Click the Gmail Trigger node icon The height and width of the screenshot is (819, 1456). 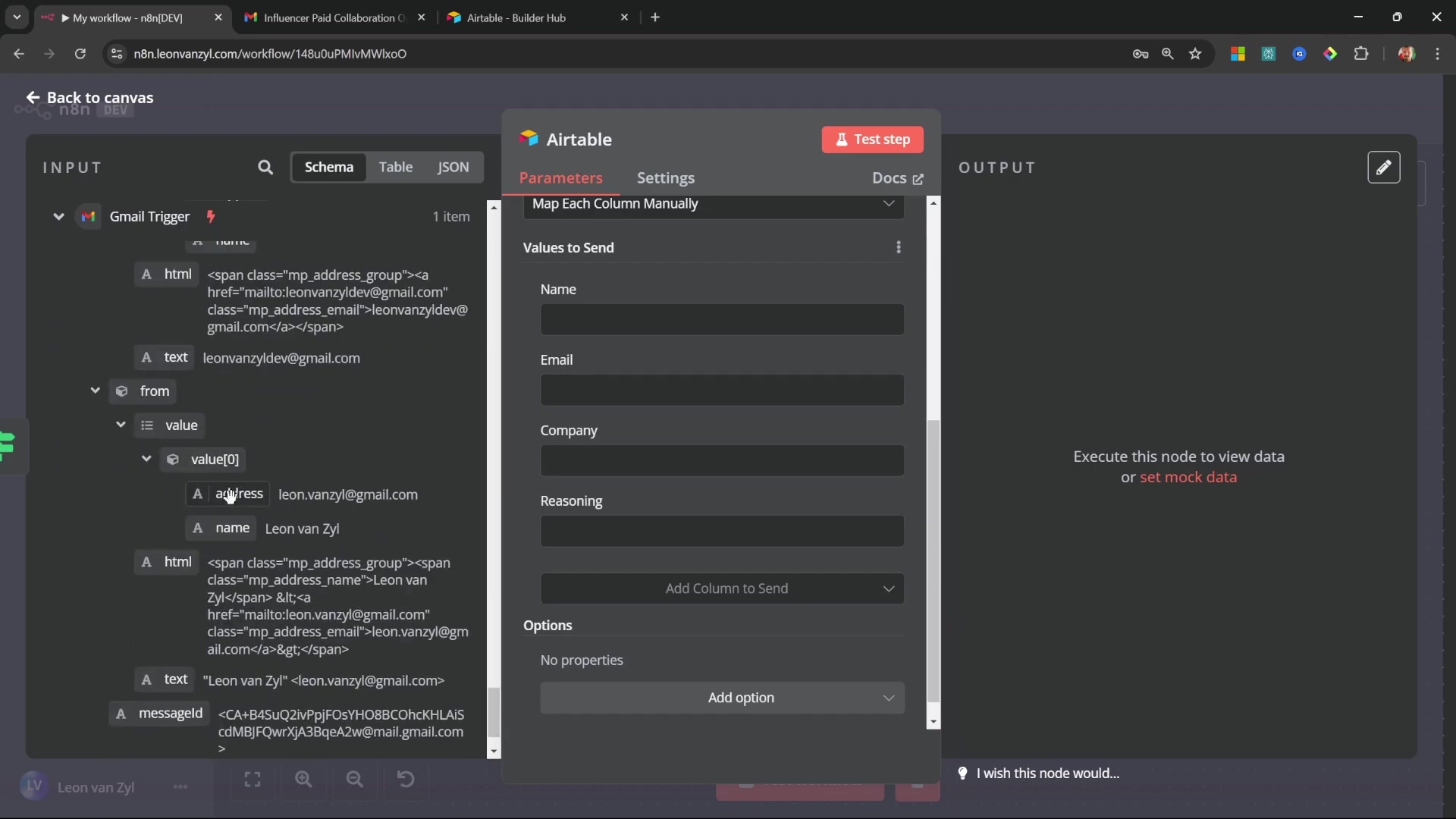pos(88,217)
